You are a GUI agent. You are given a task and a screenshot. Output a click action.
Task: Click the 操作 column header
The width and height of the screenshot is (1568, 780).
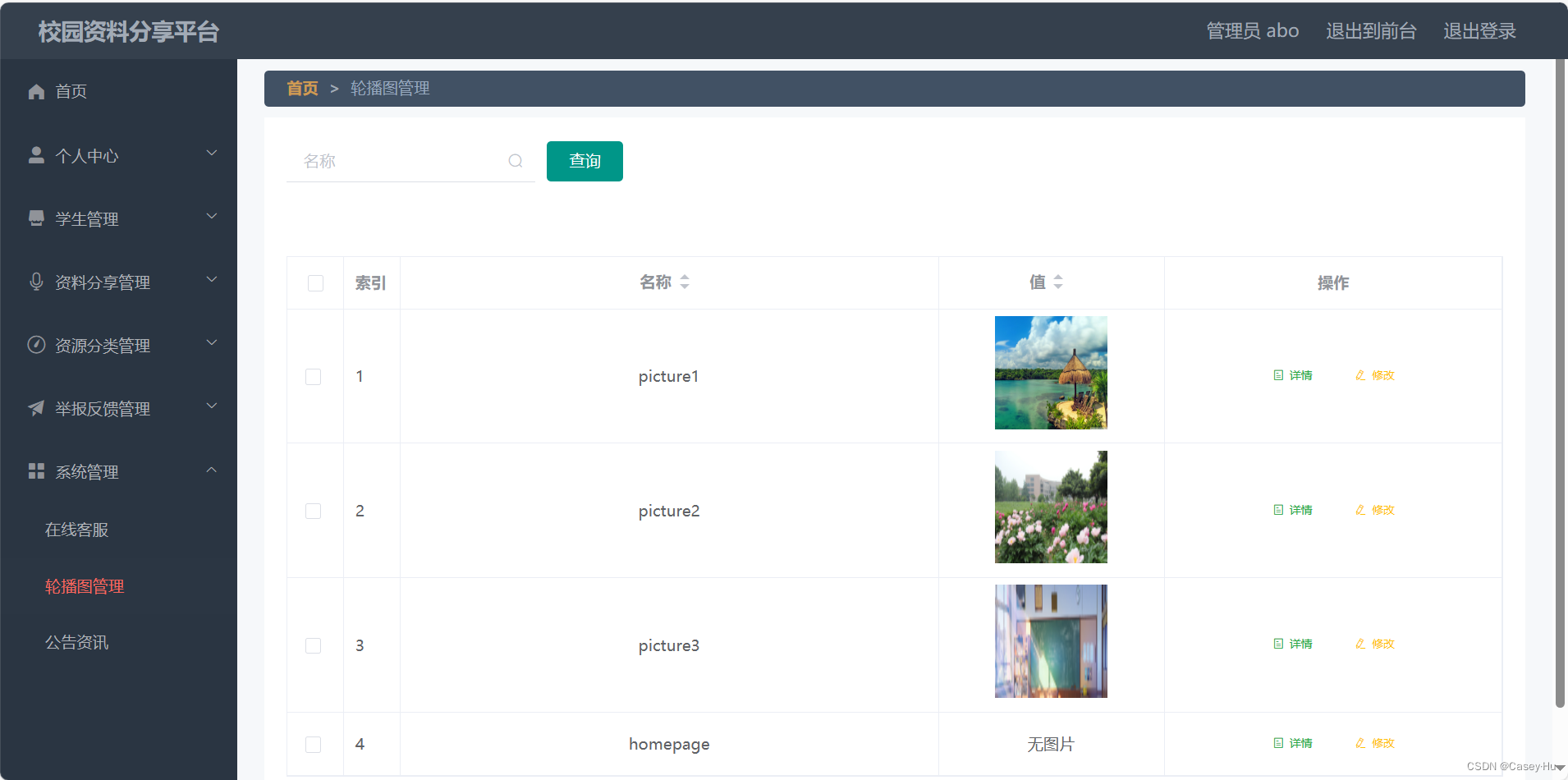tap(1333, 283)
